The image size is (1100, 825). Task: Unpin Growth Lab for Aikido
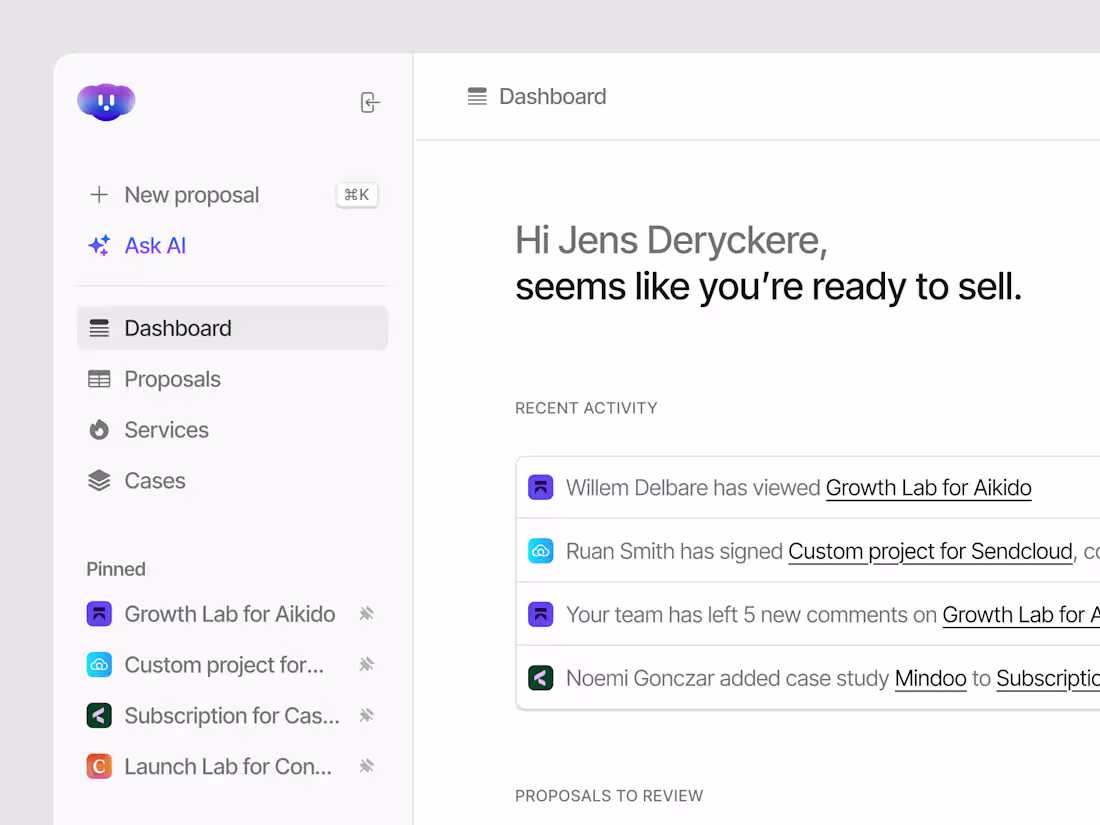pyautogui.click(x=366, y=614)
